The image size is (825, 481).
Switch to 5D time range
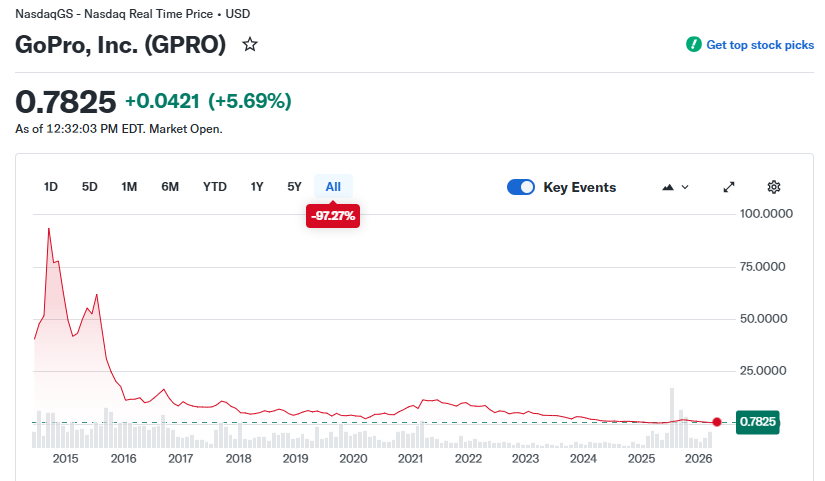tap(90, 187)
